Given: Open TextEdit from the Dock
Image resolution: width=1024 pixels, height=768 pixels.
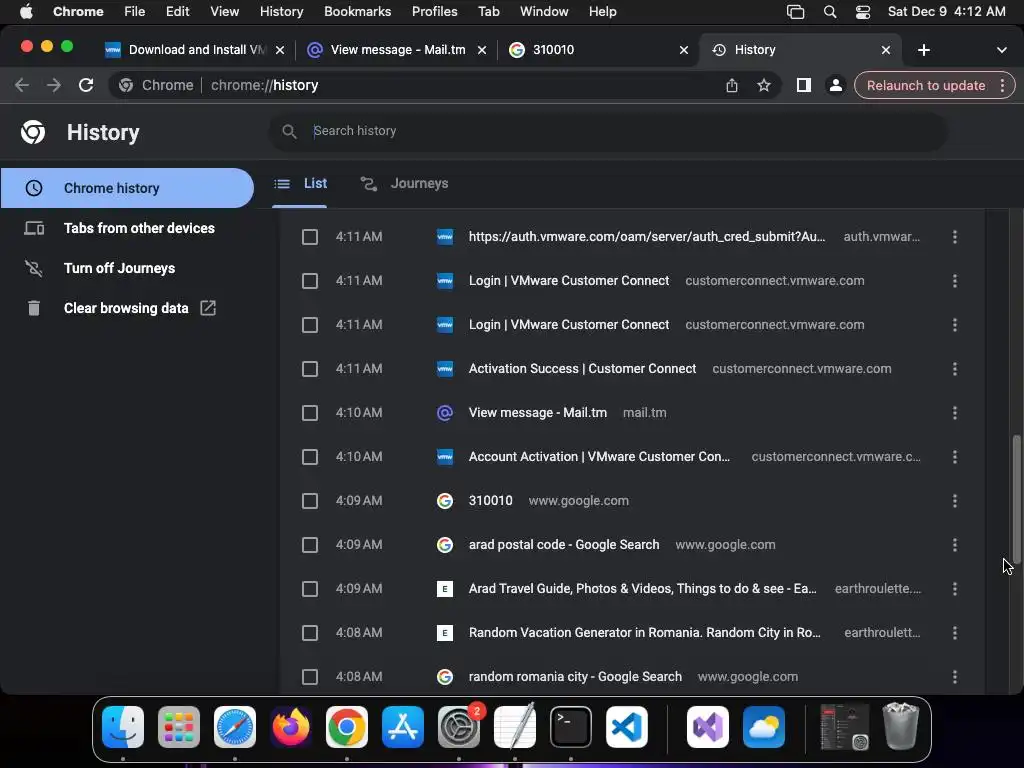Looking at the screenshot, I should (x=515, y=727).
